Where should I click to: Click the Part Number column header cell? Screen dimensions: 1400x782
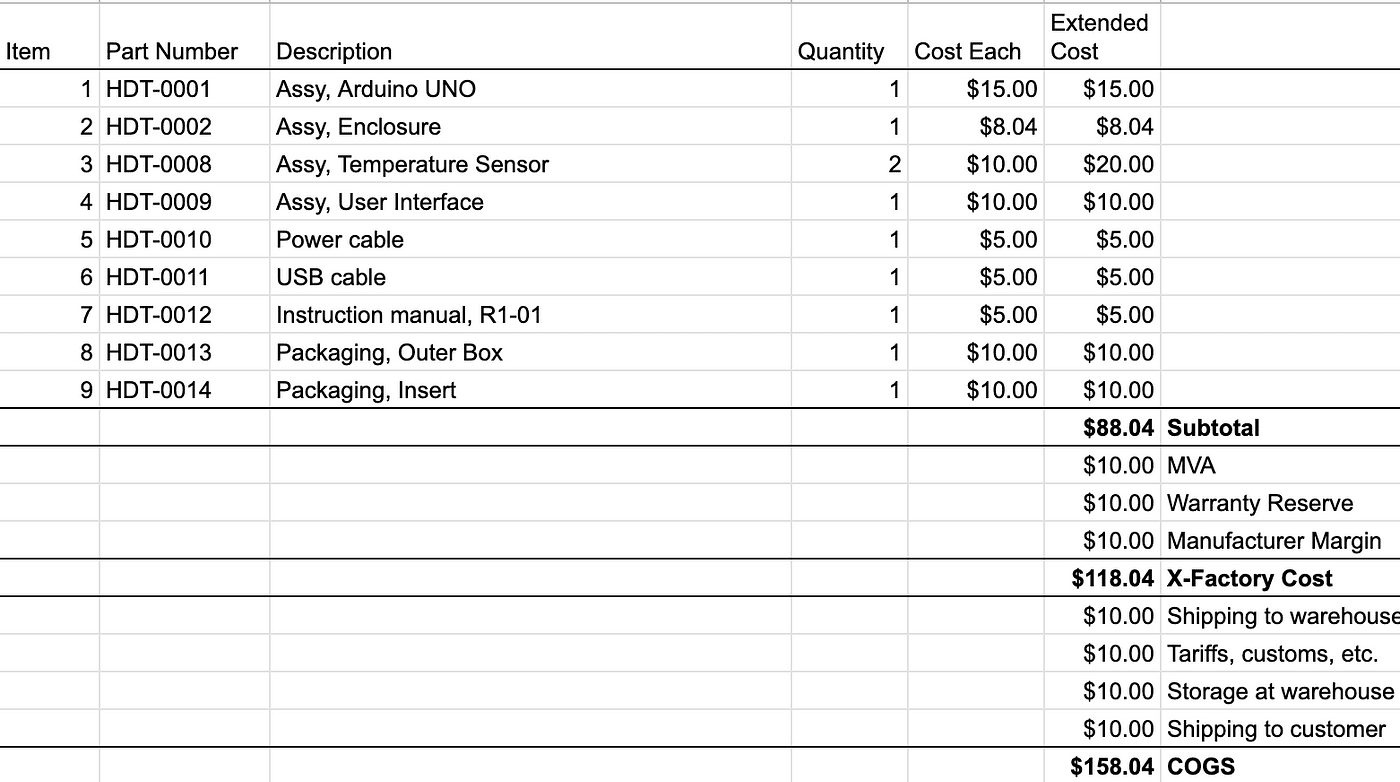click(172, 51)
